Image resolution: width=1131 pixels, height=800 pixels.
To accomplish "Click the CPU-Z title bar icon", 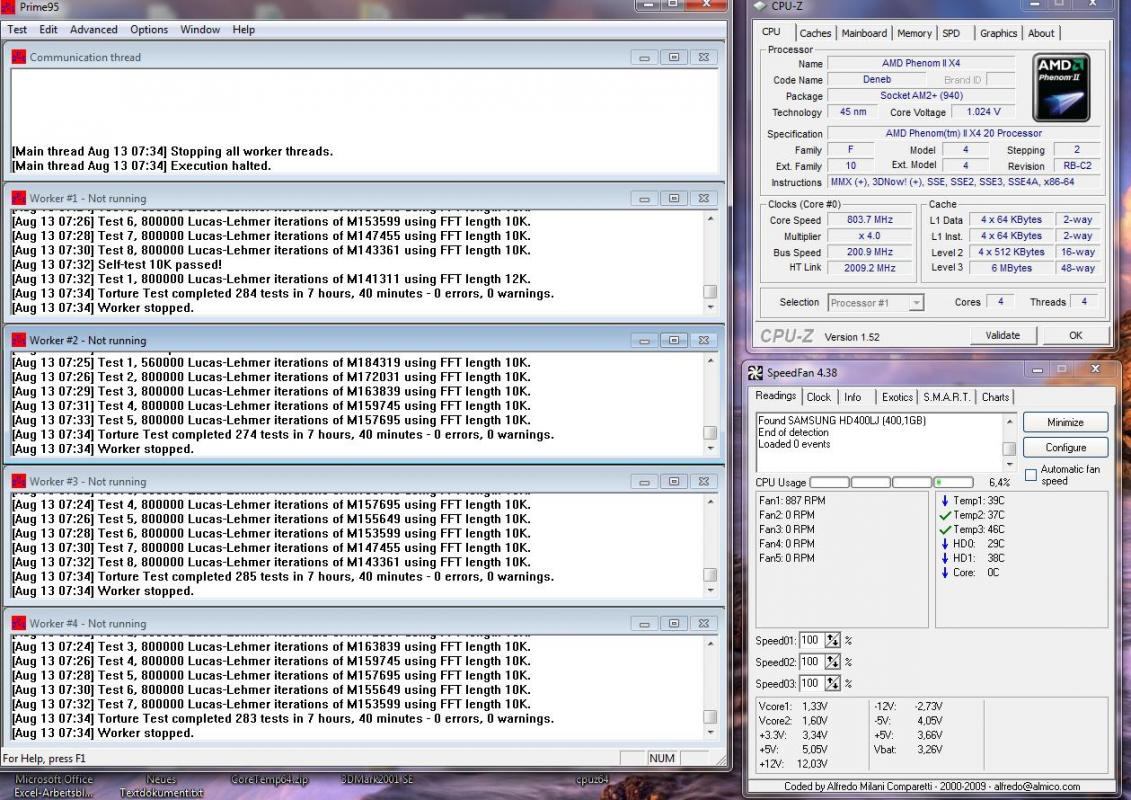I will coord(759,6).
